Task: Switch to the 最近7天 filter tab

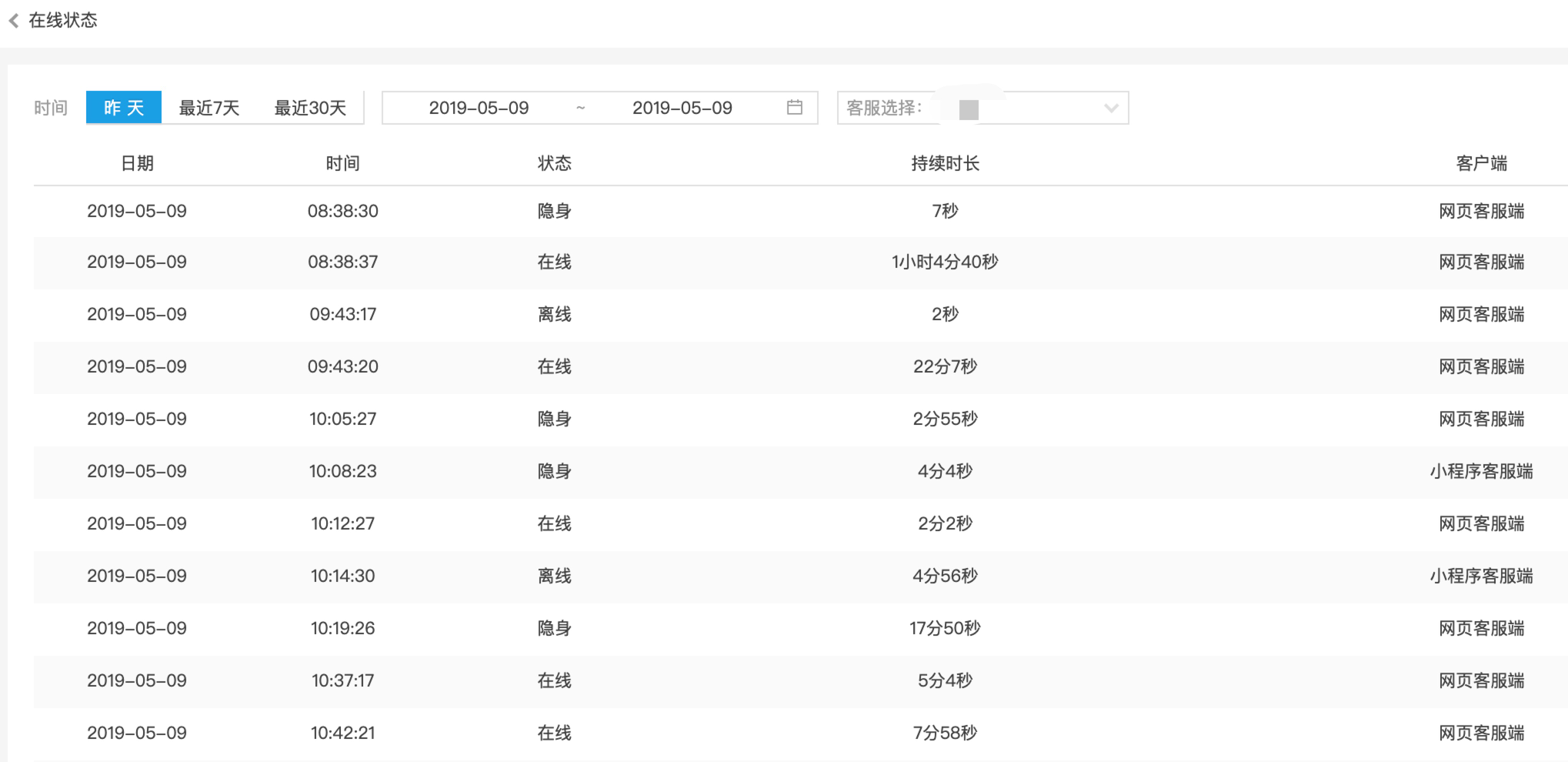Action: tap(209, 107)
